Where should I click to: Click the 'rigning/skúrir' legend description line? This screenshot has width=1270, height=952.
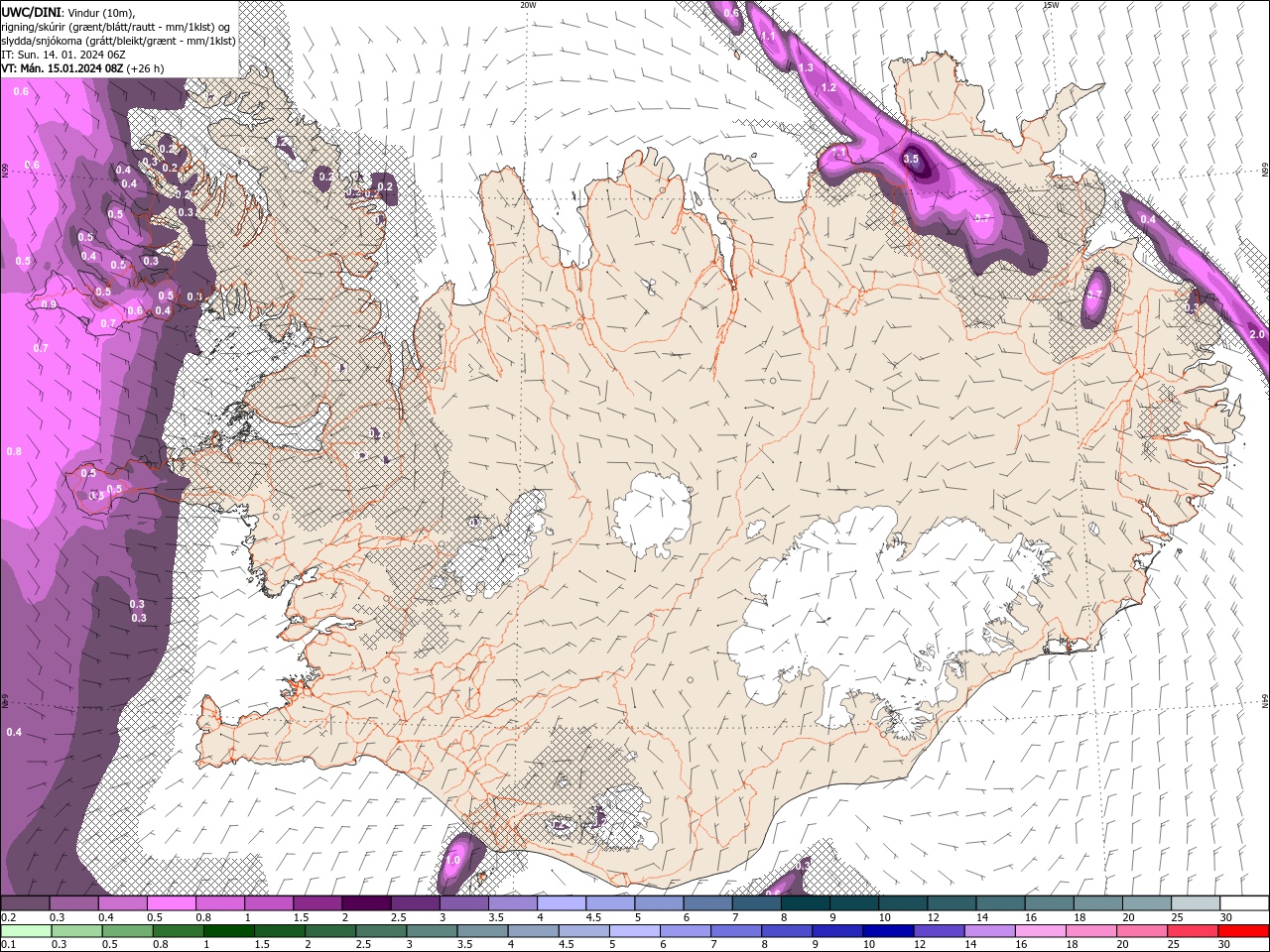point(115,26)
